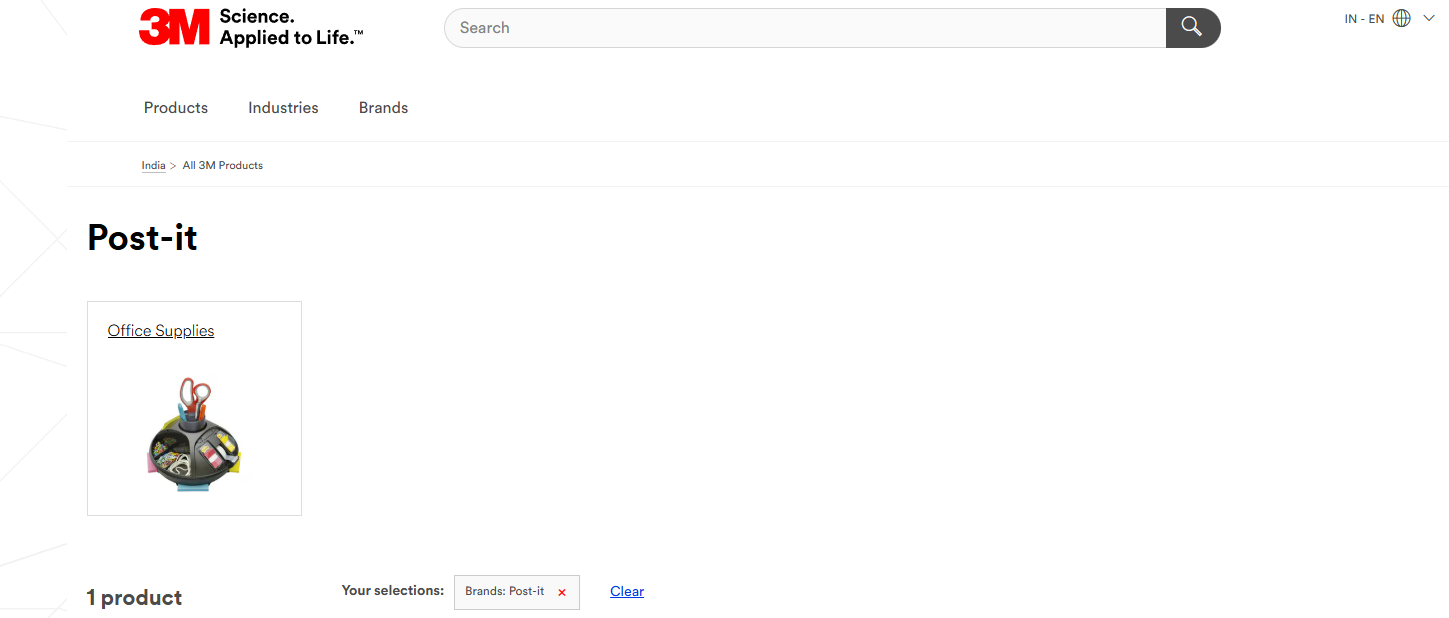Viewport: 1449px width, 618px height.
Task: Click the globe language icon
Action: pyautogui.click(x=1402, y=18)
